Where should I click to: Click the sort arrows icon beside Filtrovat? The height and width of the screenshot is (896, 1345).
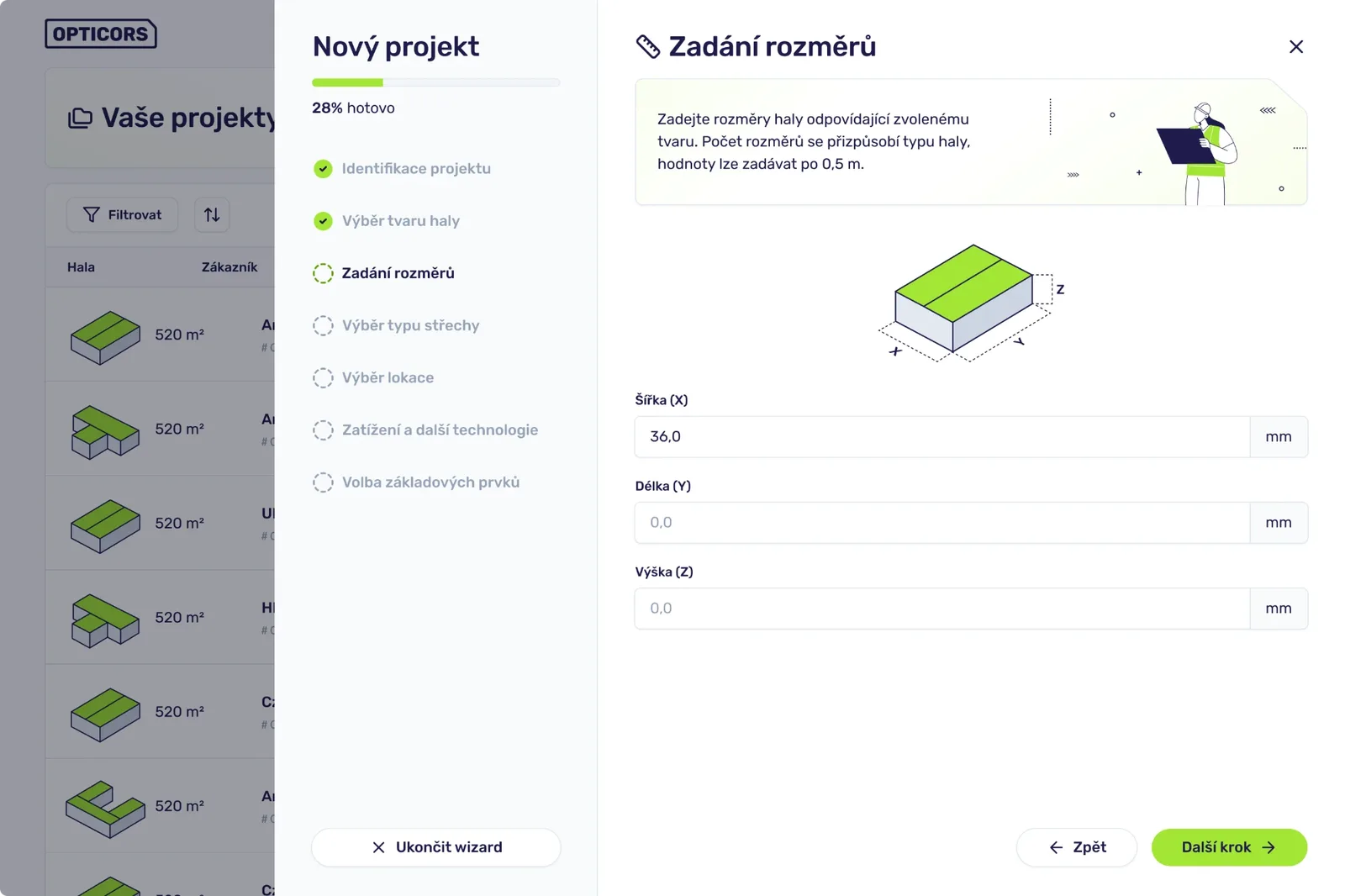tap(212, 215)
